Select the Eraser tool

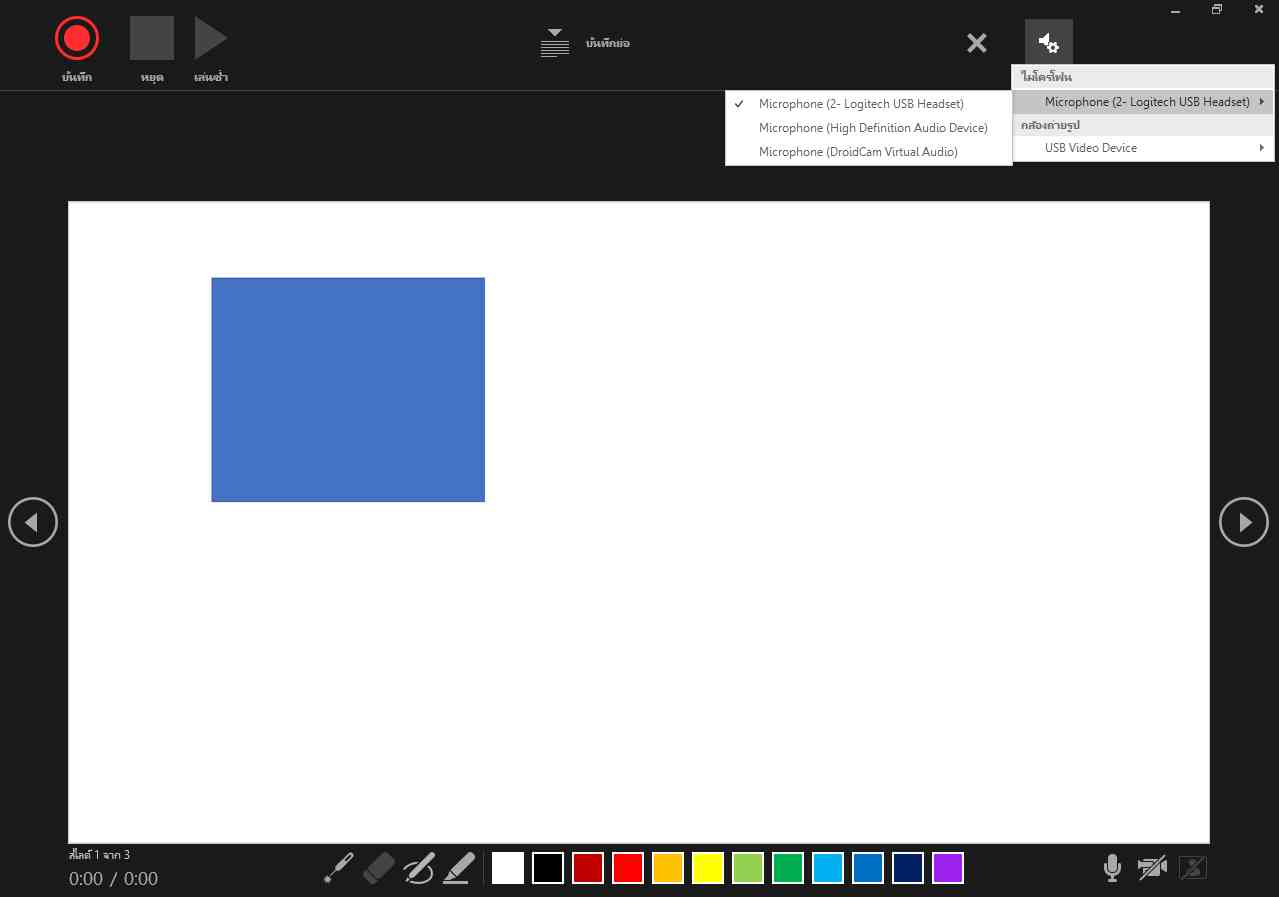click(x=379, y=867)
